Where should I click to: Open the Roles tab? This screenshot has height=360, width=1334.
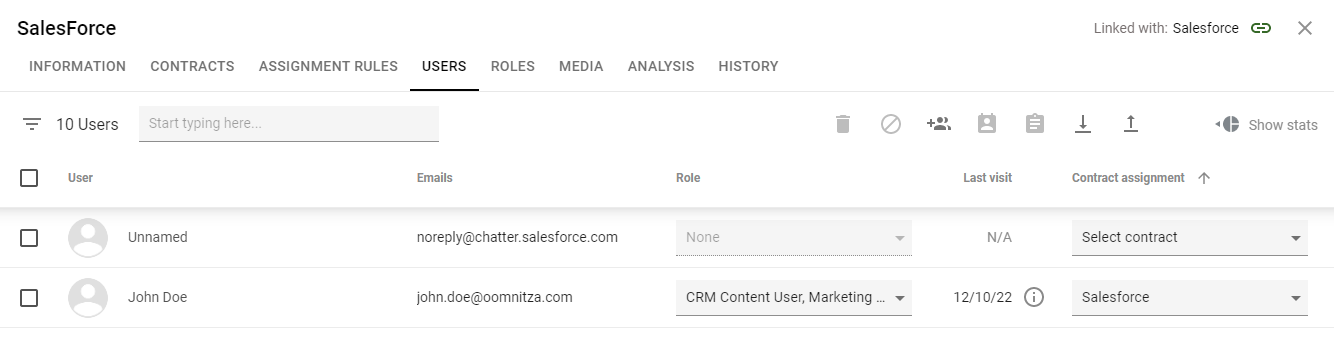point(513,66)
